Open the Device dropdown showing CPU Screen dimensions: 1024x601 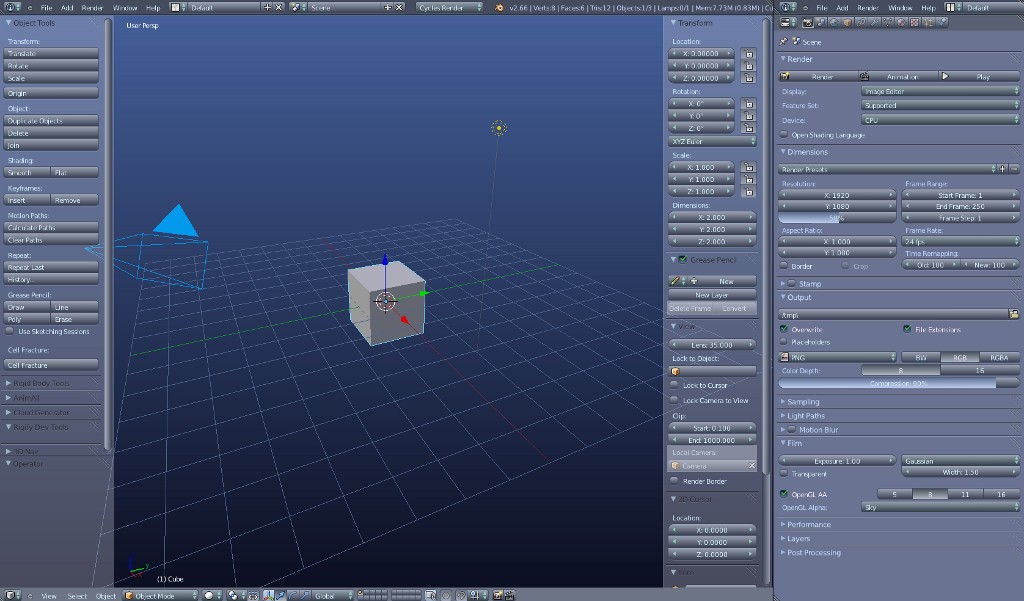pyautogui.click(x=939, y=119)
